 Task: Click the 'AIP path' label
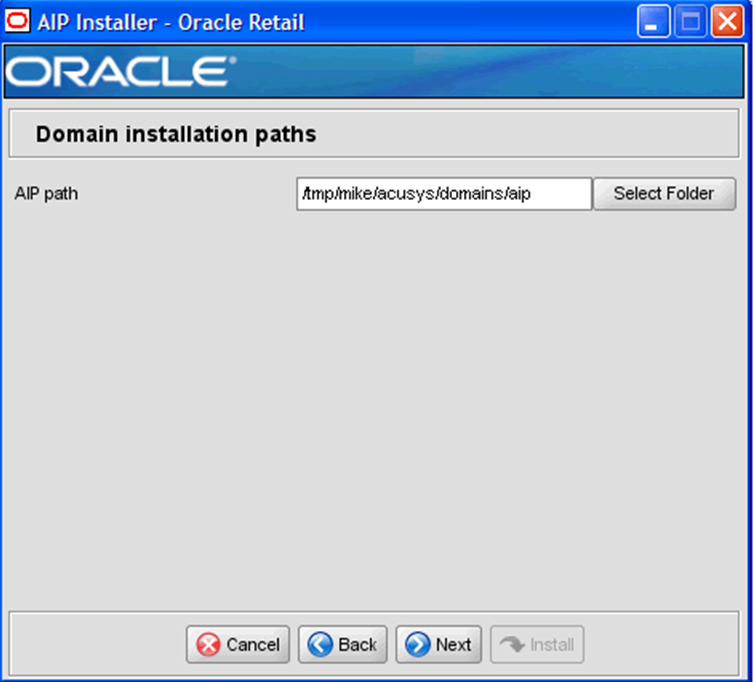46,194
